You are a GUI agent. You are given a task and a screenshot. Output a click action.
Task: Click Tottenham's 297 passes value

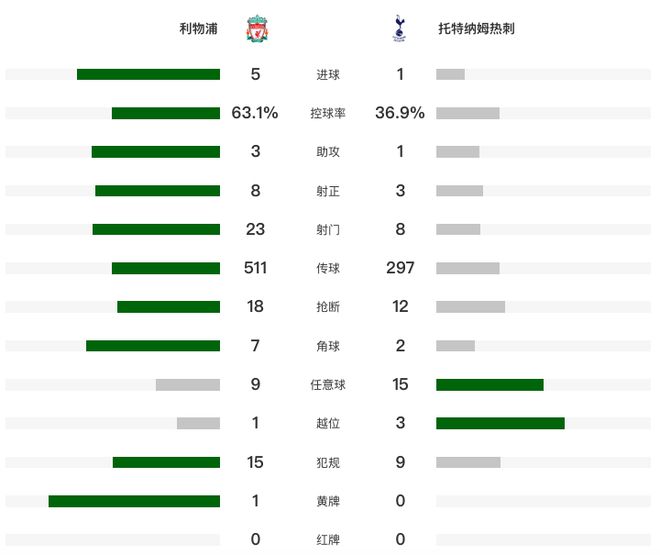[x=400, y=268]
